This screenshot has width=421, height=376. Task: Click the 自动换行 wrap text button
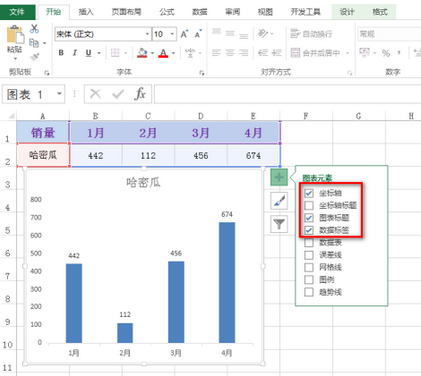pos(311,34)
